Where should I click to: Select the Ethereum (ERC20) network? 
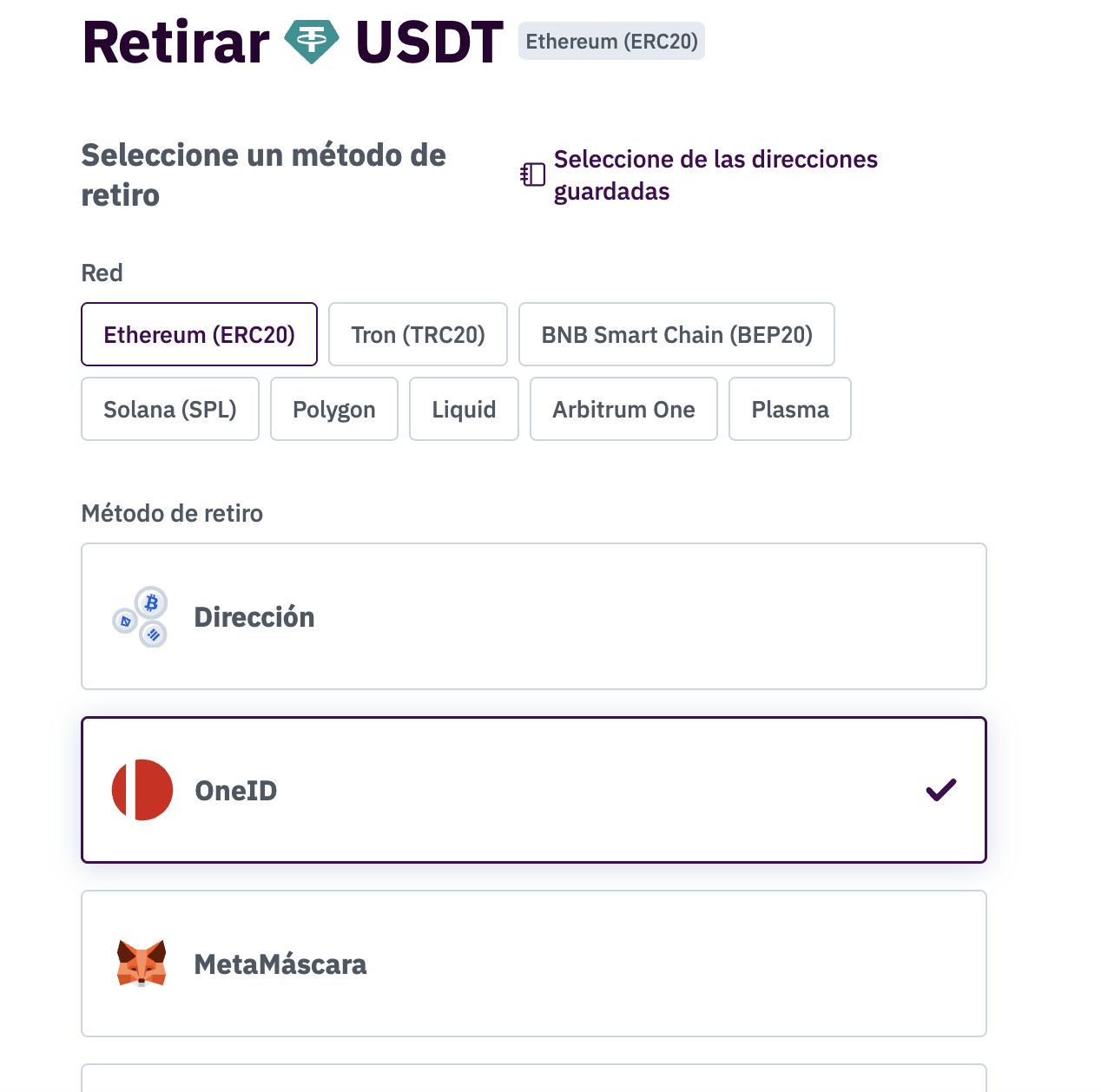(199, 334)
